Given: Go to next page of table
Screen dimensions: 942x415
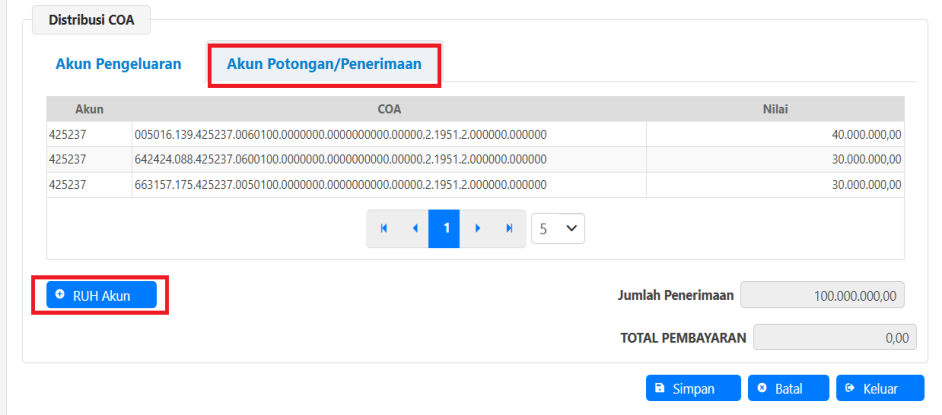Looking at the screenshot, I should [477, 228].
